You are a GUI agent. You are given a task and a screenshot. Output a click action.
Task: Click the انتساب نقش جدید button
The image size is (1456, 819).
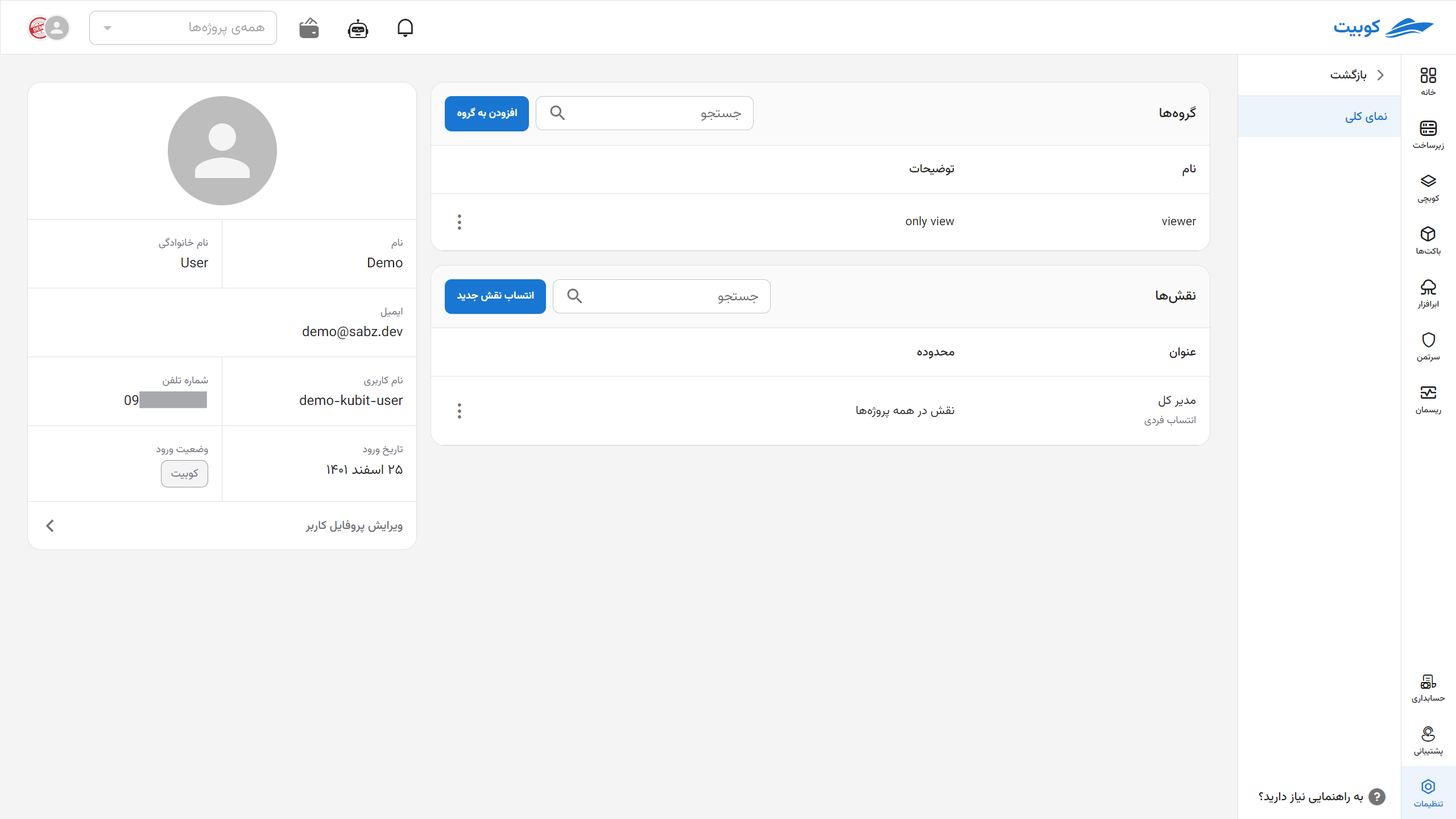coord(495,296)
